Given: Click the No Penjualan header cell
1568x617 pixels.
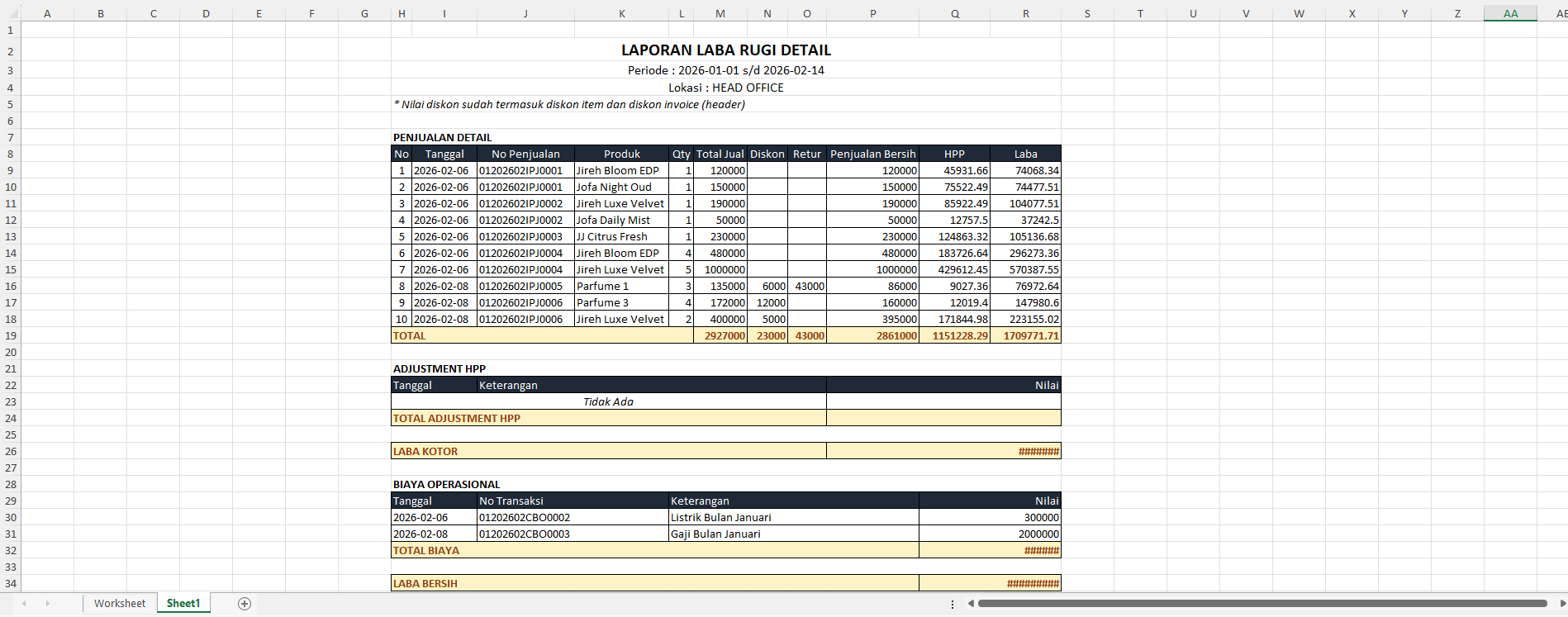Looking at the screenshot, I should point(525,154).
